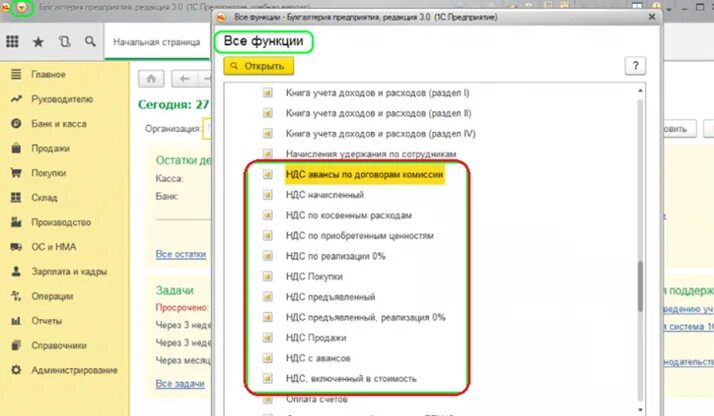Select НДС по косвенным расходам
This screenshot has width=714, height=416.
tap(349, 215)
